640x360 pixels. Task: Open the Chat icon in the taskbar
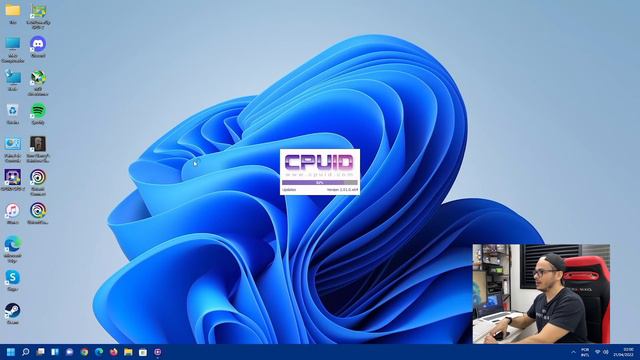click(x=70, y=352)
